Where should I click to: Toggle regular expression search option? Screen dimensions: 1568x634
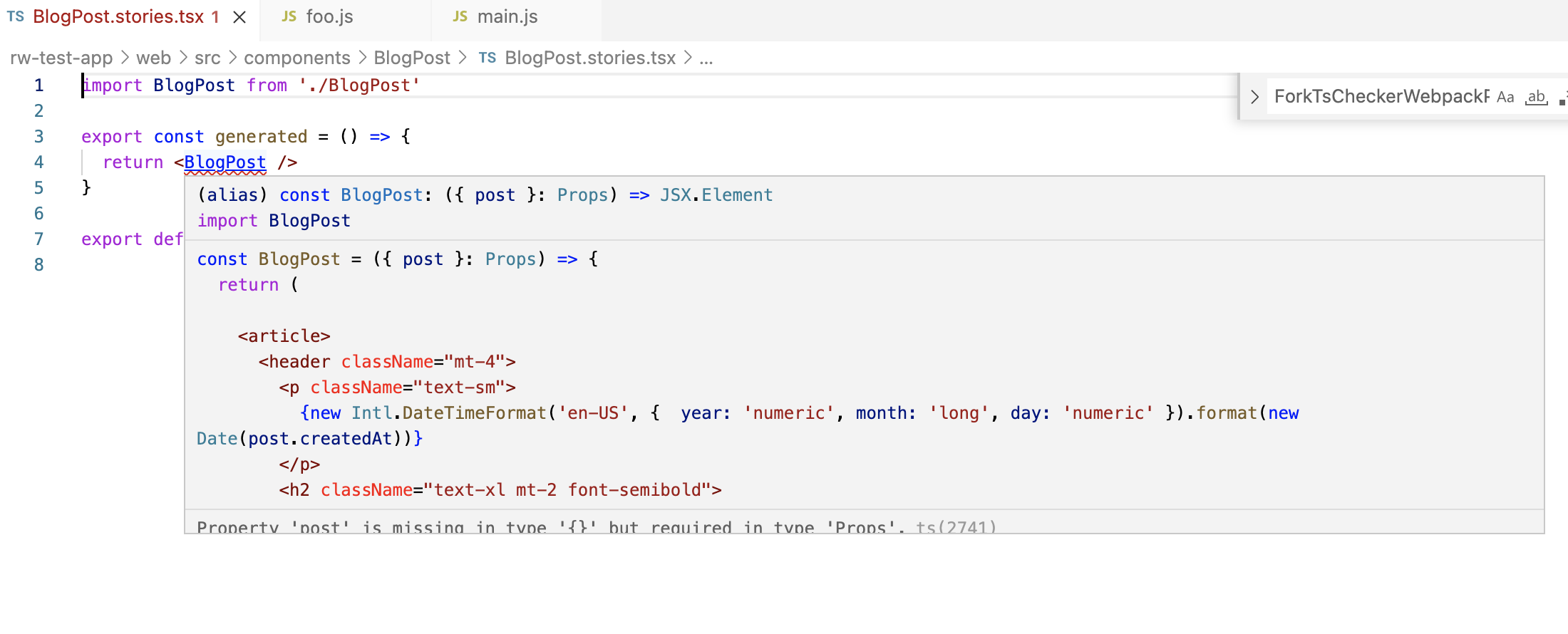coord(1563,97)
